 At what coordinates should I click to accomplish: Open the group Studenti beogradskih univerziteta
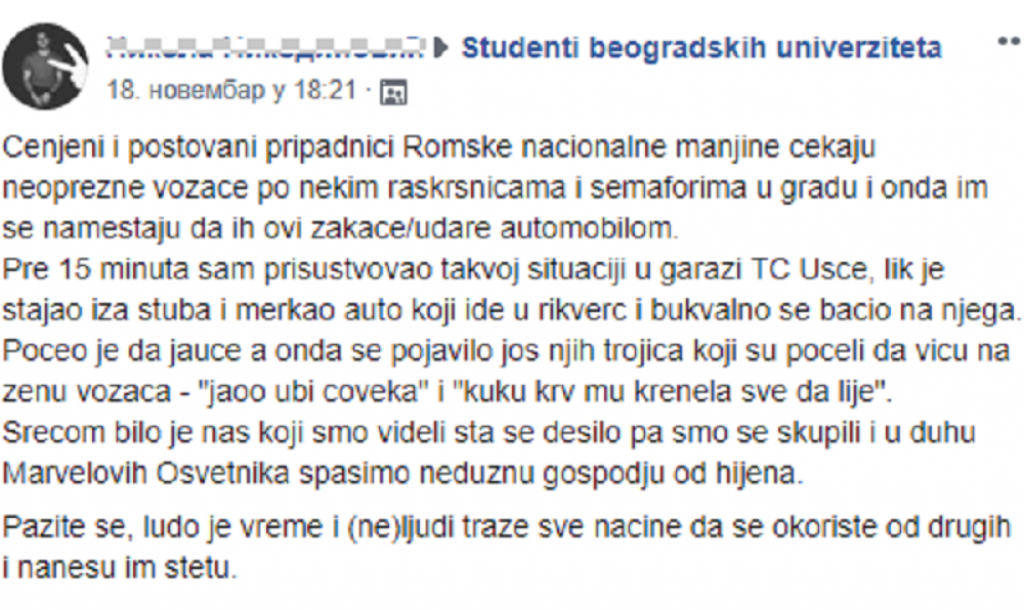(x=700, y=45)
